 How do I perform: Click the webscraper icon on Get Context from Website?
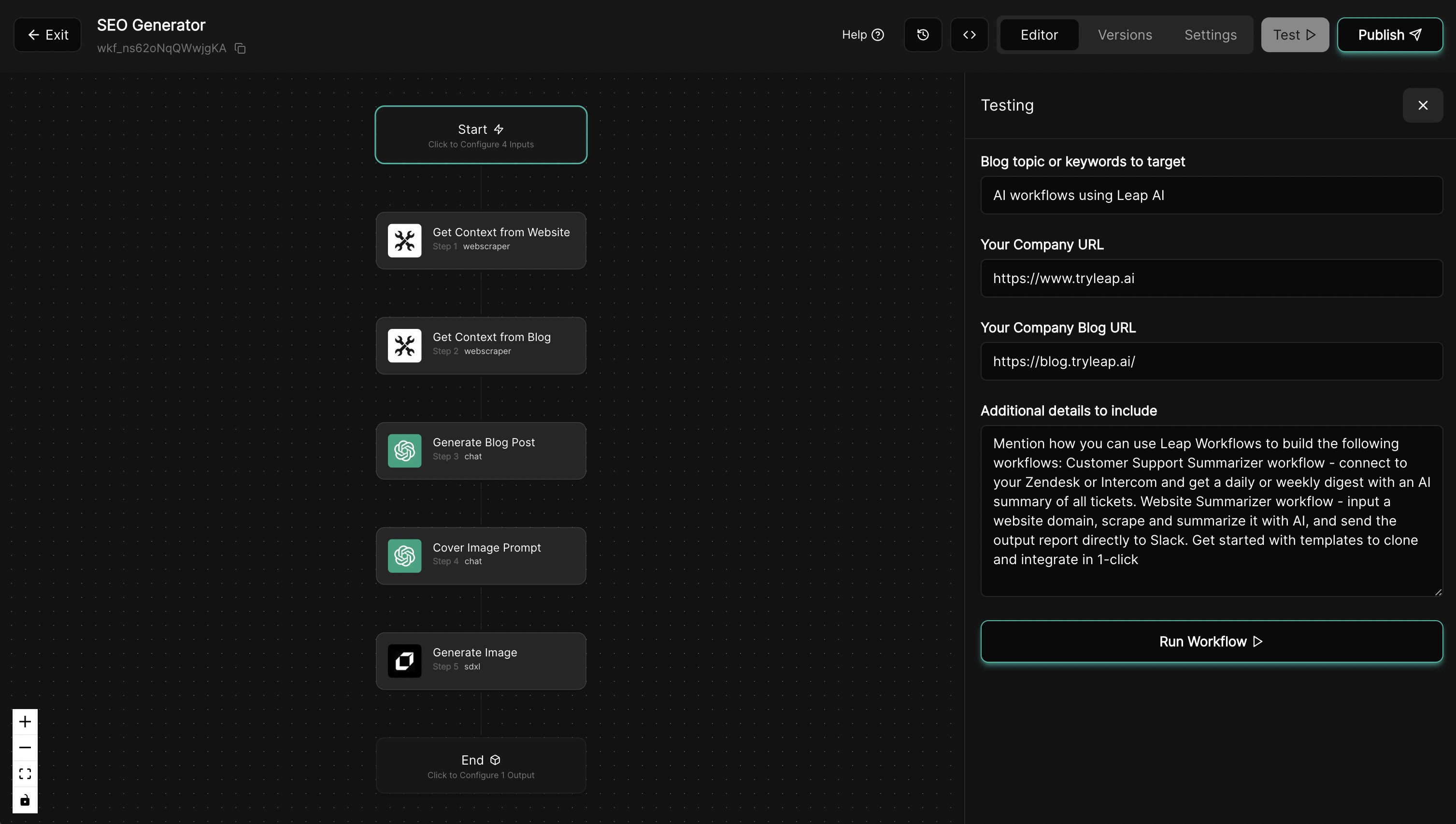404,241
